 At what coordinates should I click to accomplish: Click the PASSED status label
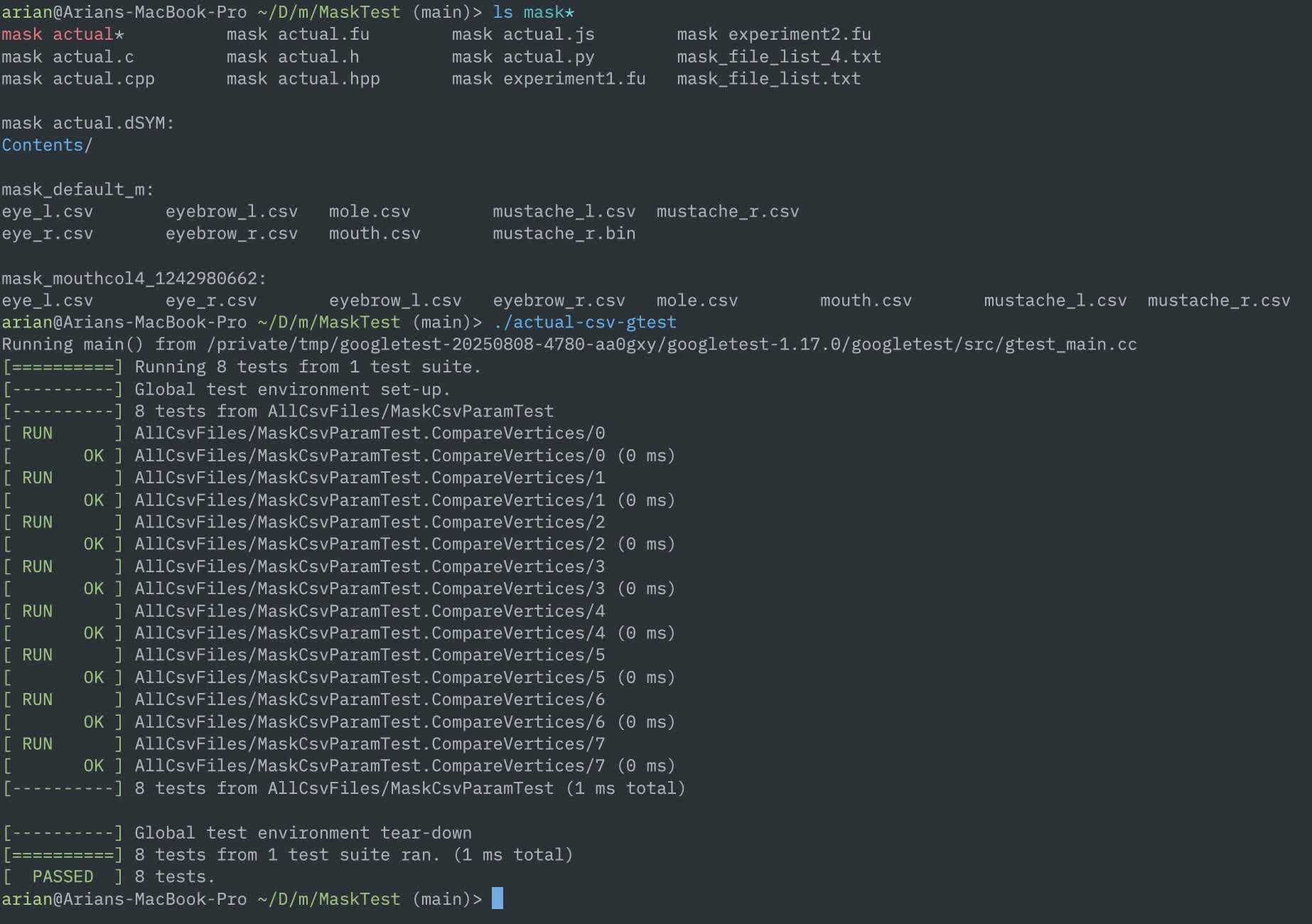coord(63,876)
